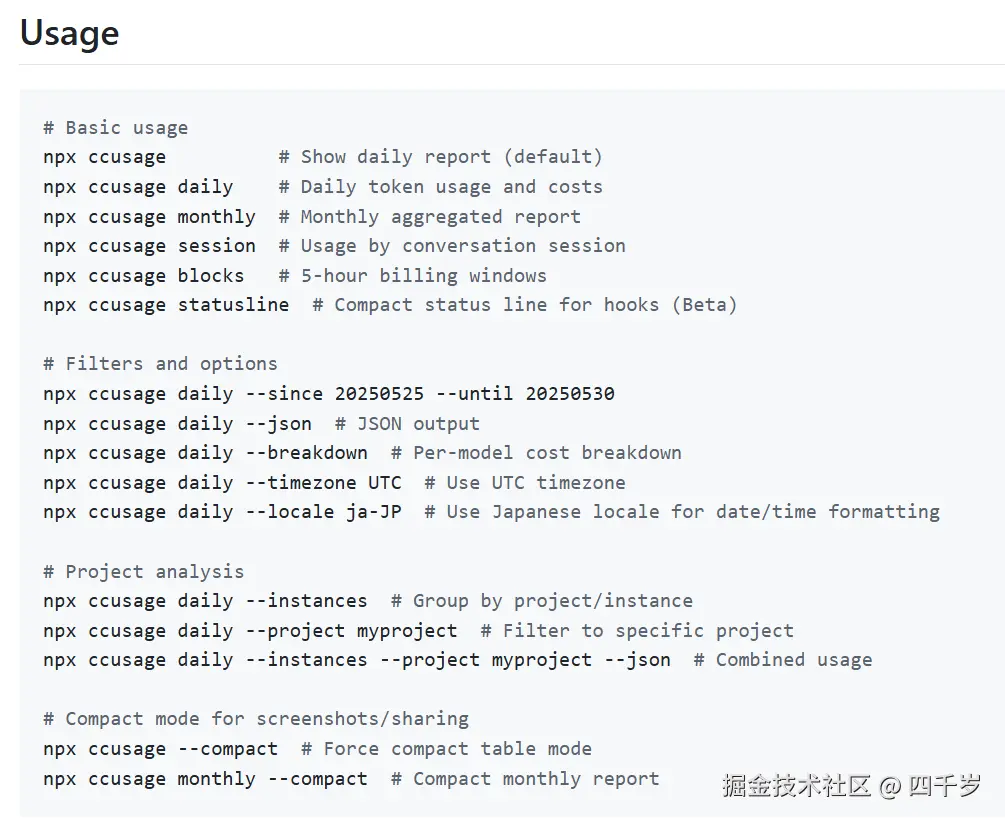Click the 'npx ccusage statusline' command
This screenshot has height=822, width=1005.
[166, 305]
